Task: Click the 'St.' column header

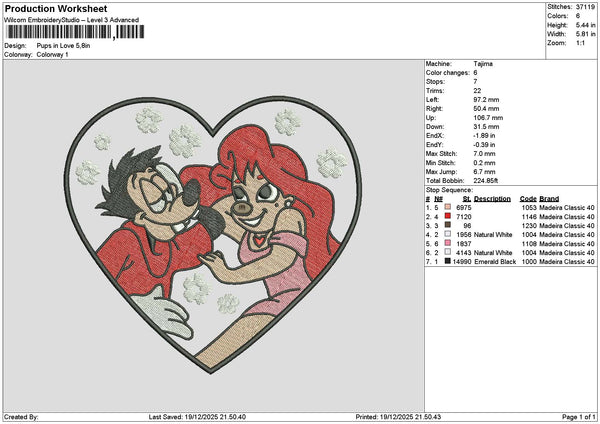Action: pyautogui.click(x=467, y=199)
